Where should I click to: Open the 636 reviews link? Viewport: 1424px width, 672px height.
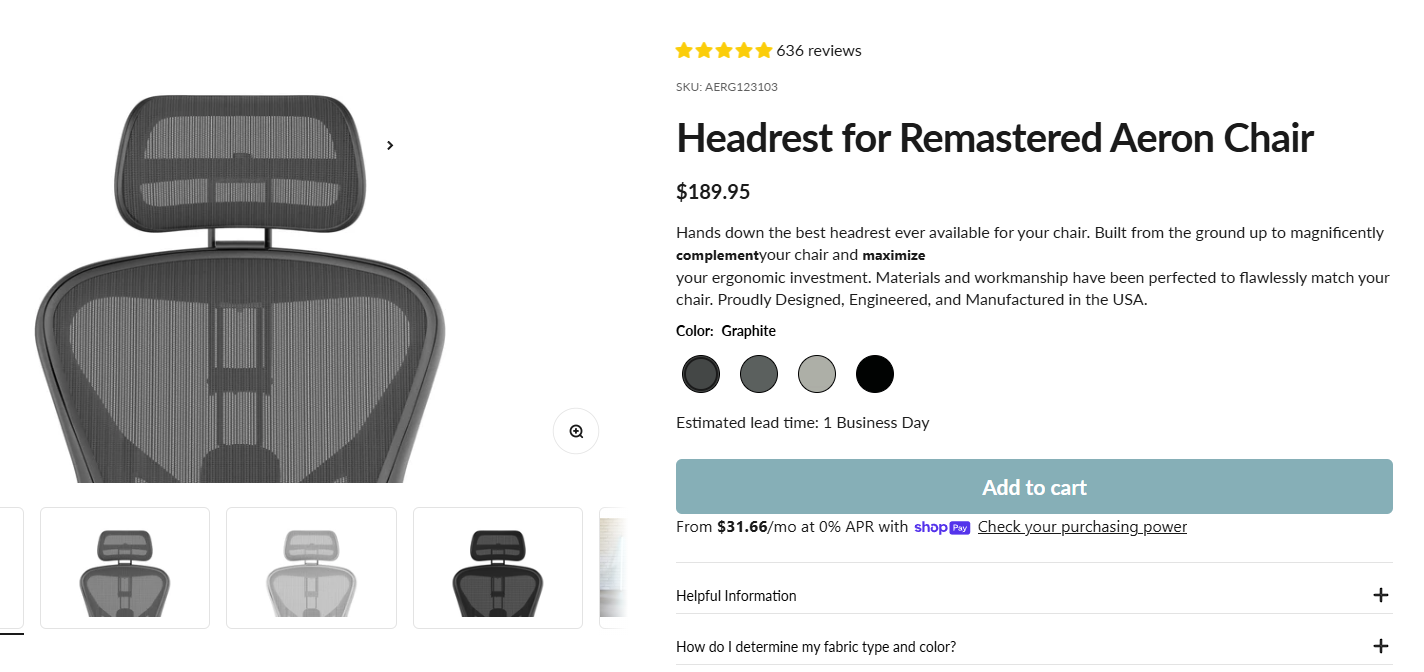[x=818, y=50]
